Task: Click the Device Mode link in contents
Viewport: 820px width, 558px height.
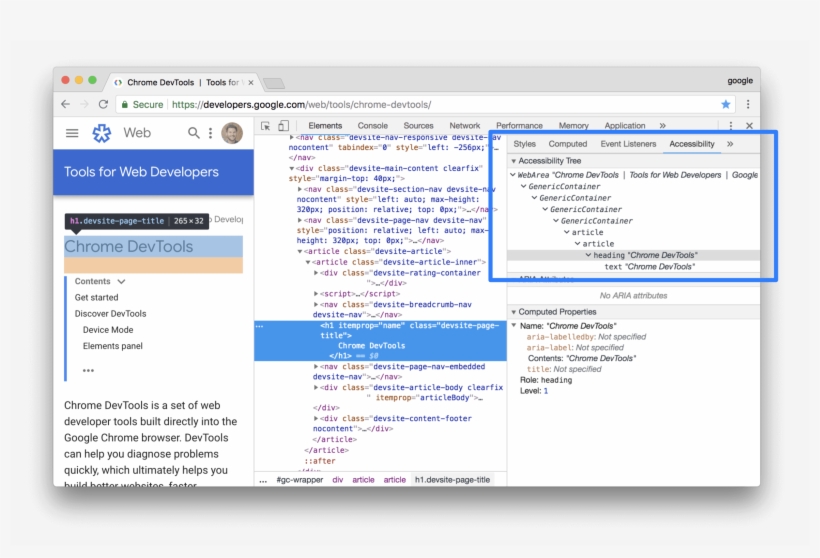Action: (x=108, y=330)
